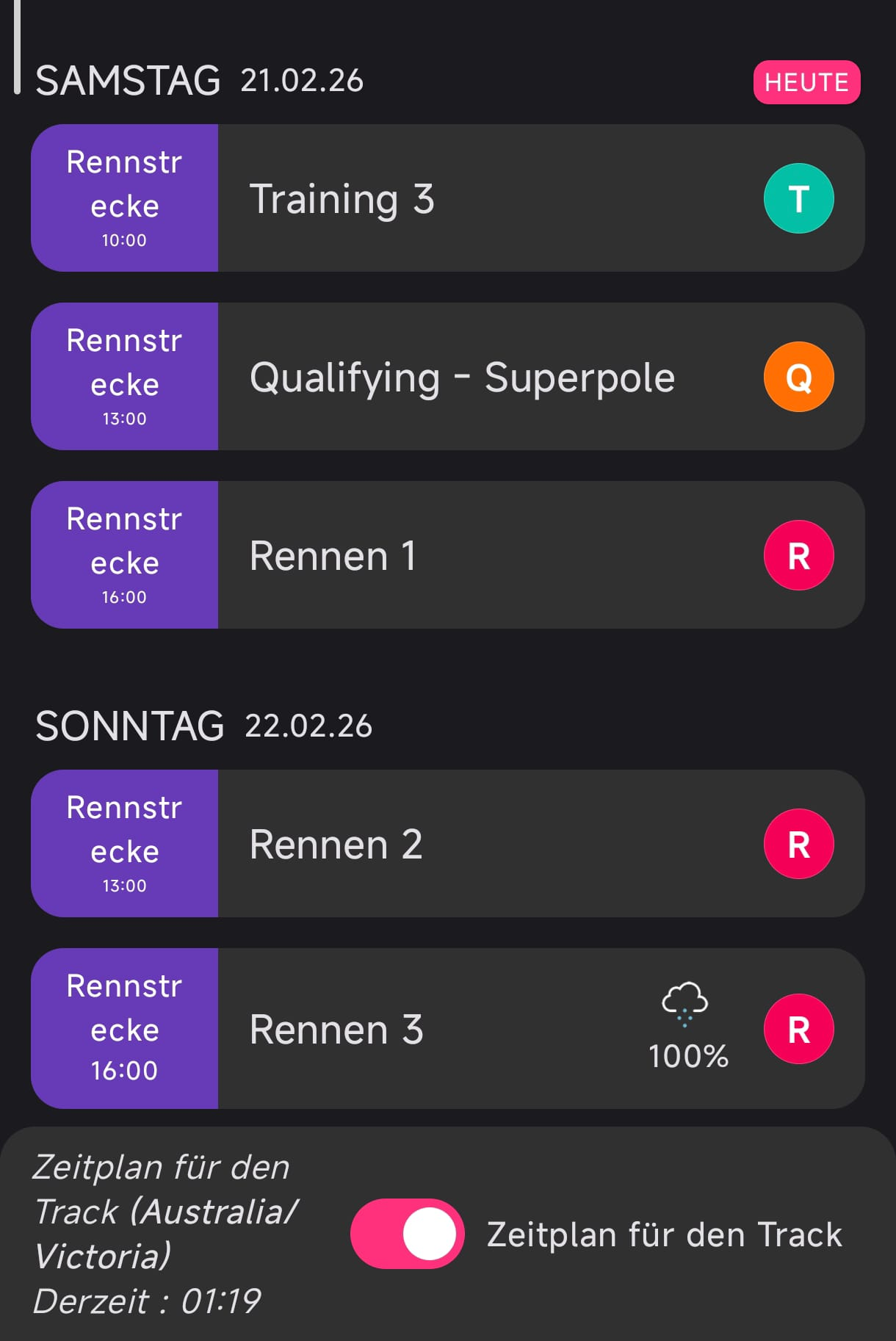Image resolution: width=896 pixels, height=1341 pixels.
Task: Open the Rennen 3 session title
Action: [x=336, y=1030]
